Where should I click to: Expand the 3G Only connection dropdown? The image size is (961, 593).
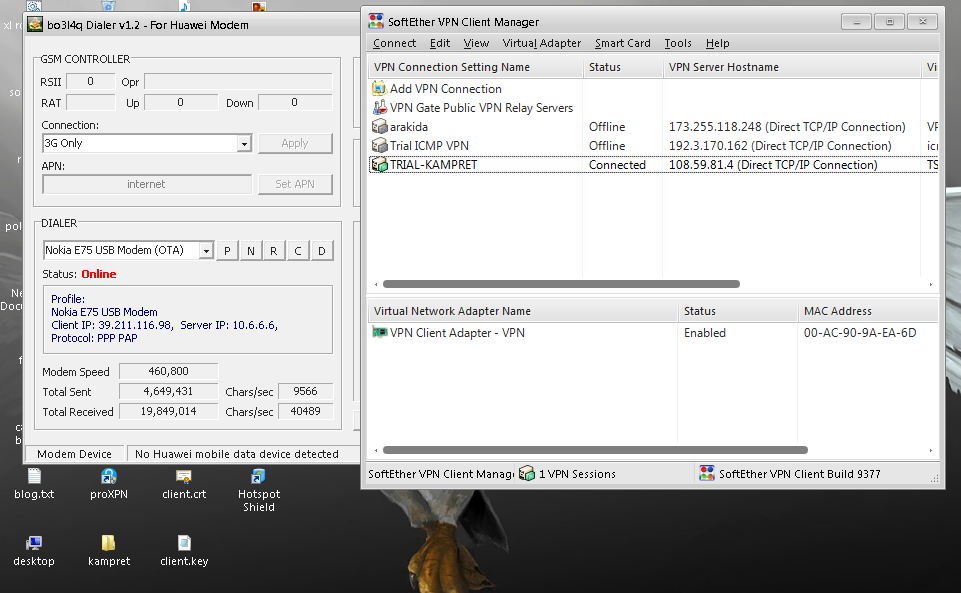pyautogui.click(x=244, y=143)
